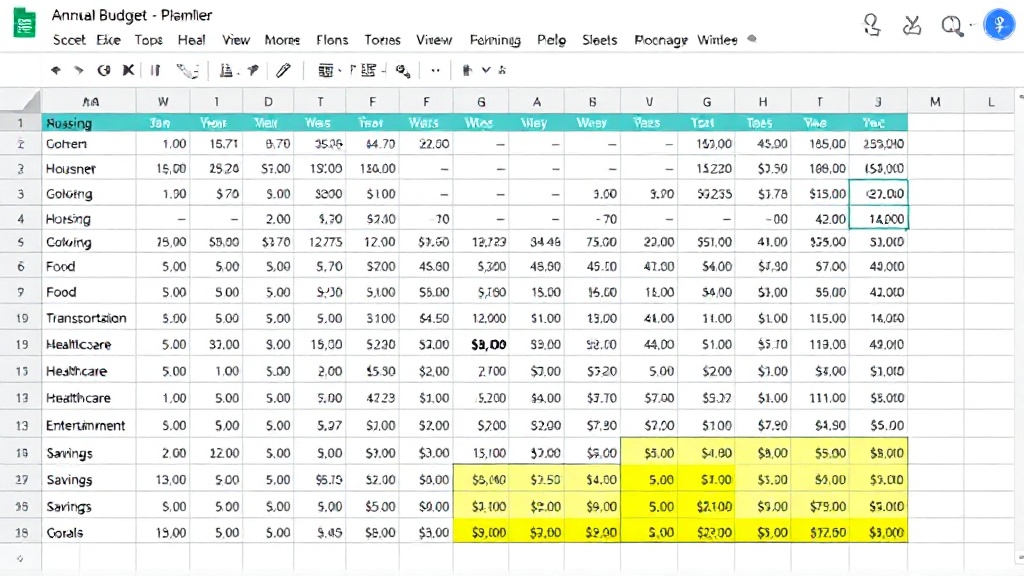Viewport: 1024px width, 576px height.
Task: Open the Fehninig menu
Action: pyautogui.click(x=495, y=40)
